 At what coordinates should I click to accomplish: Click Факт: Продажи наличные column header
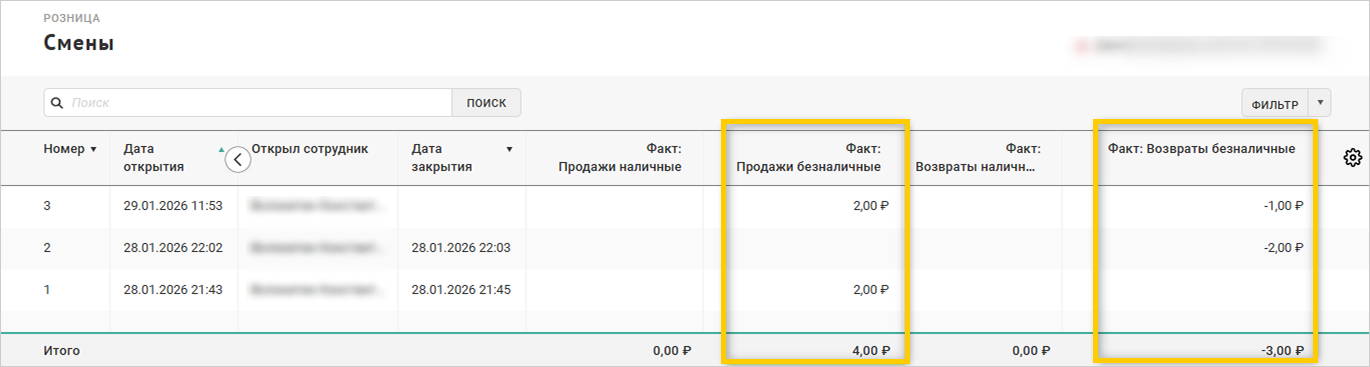[x=619, y=157]
